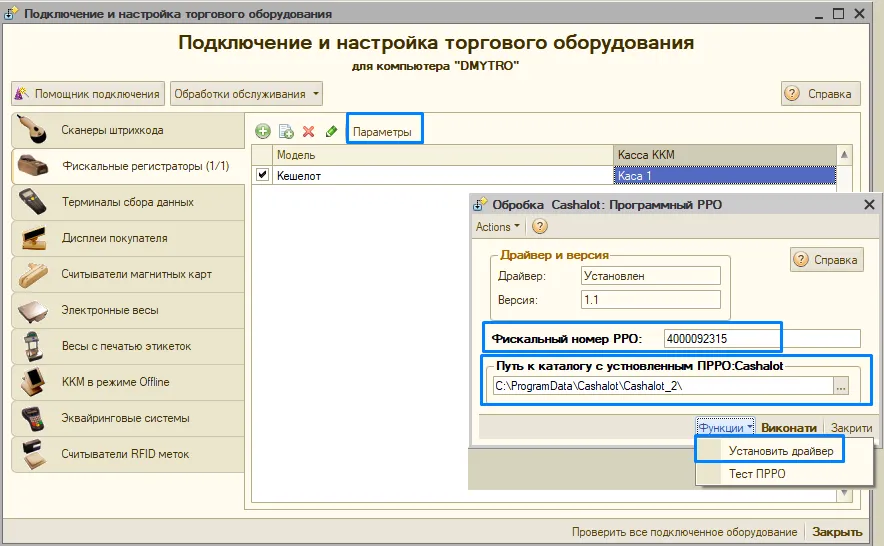884x546 pixels.
Task: Click the copy-and-add document icon in the toolbar
Action: tap(286, 131)
